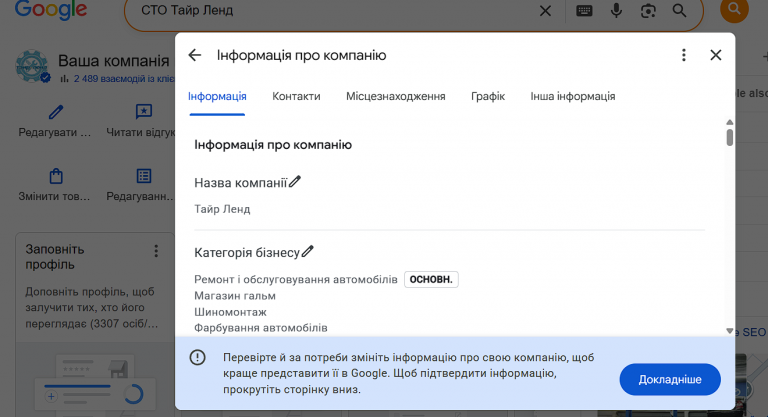Click the Назва компанії field label
768x417 pixels.
pos(240,183)
